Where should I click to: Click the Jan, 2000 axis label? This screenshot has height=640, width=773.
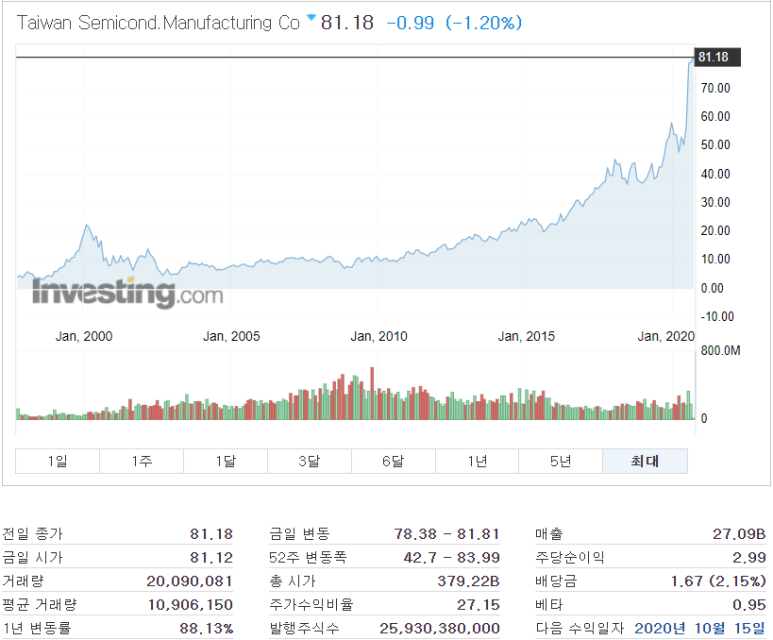coord(84,336)
